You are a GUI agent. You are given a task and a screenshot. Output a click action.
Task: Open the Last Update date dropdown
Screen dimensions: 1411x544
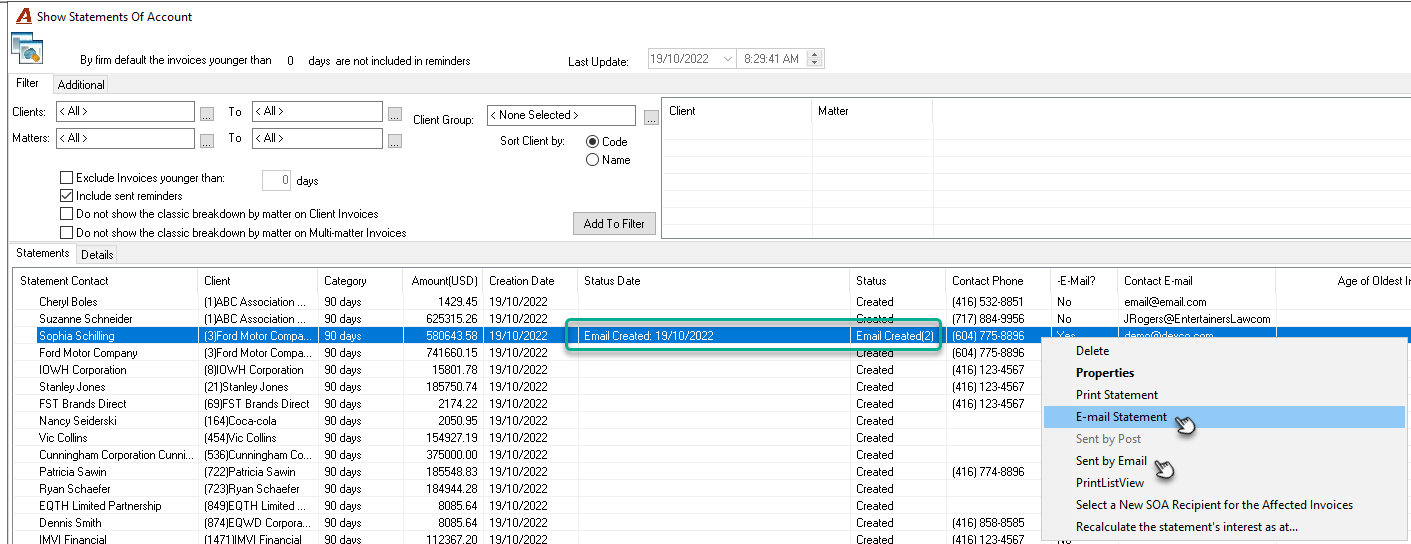click(x=726, y=59)
